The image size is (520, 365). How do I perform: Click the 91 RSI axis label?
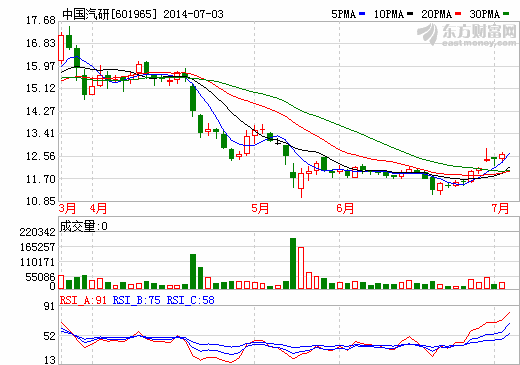49,306
